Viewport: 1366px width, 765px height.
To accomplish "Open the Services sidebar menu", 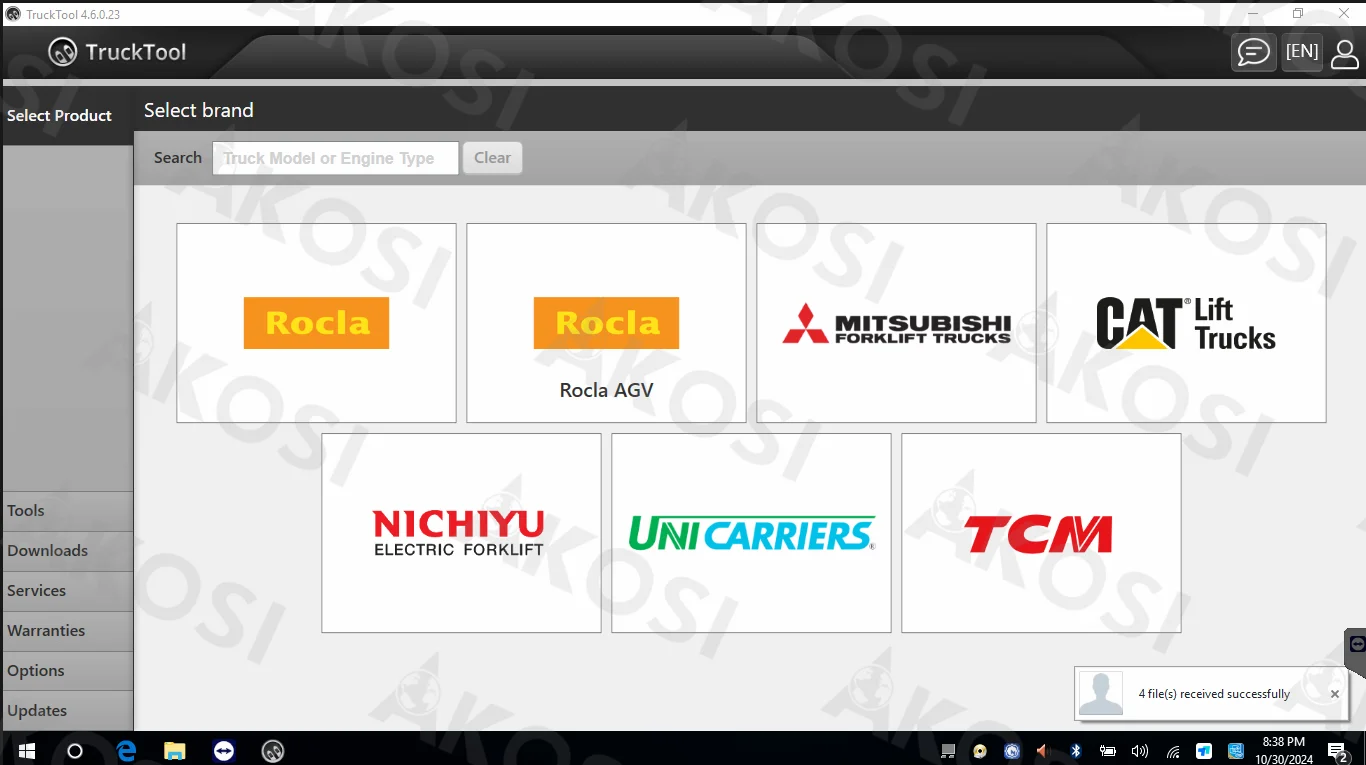I will pos(67,591).
